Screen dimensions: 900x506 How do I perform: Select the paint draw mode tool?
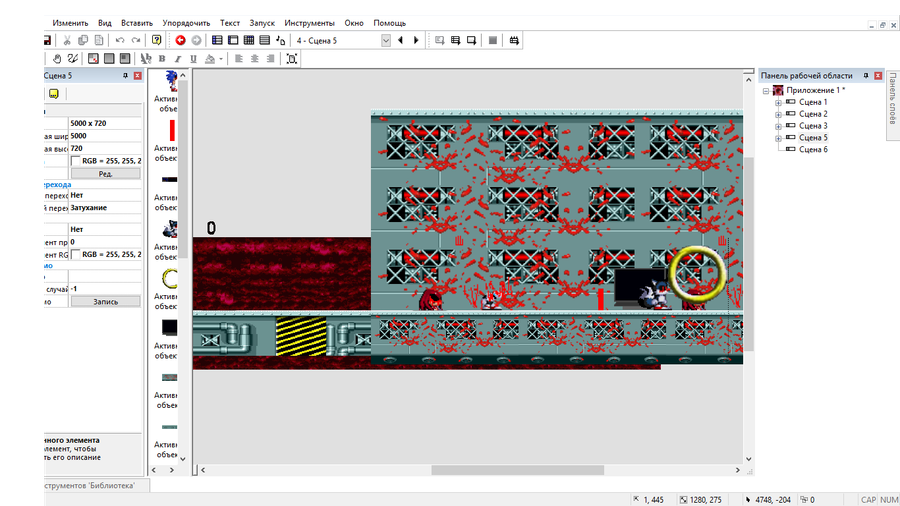(72, 59)
